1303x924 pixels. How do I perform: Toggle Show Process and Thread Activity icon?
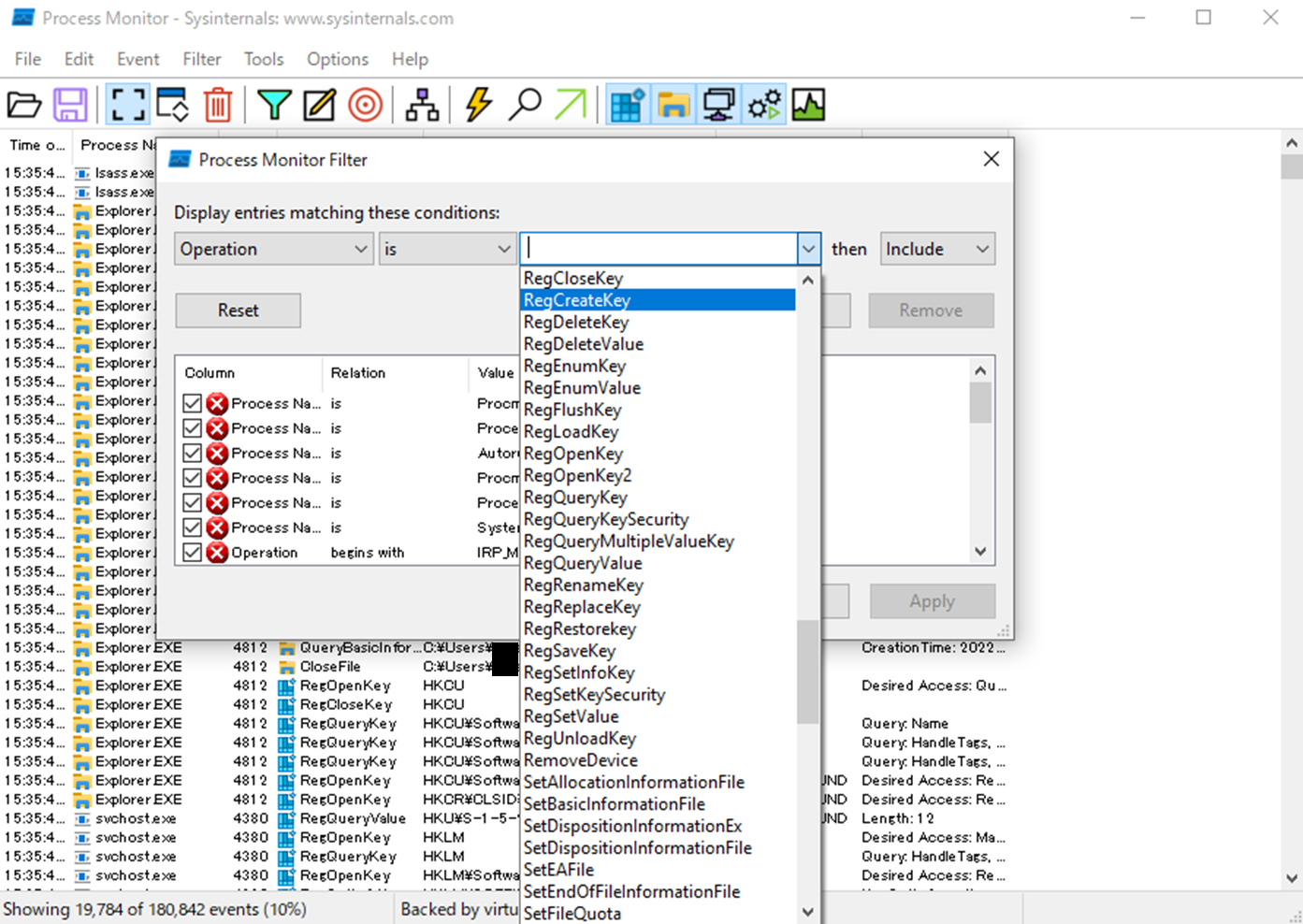(x=764, y=105)
